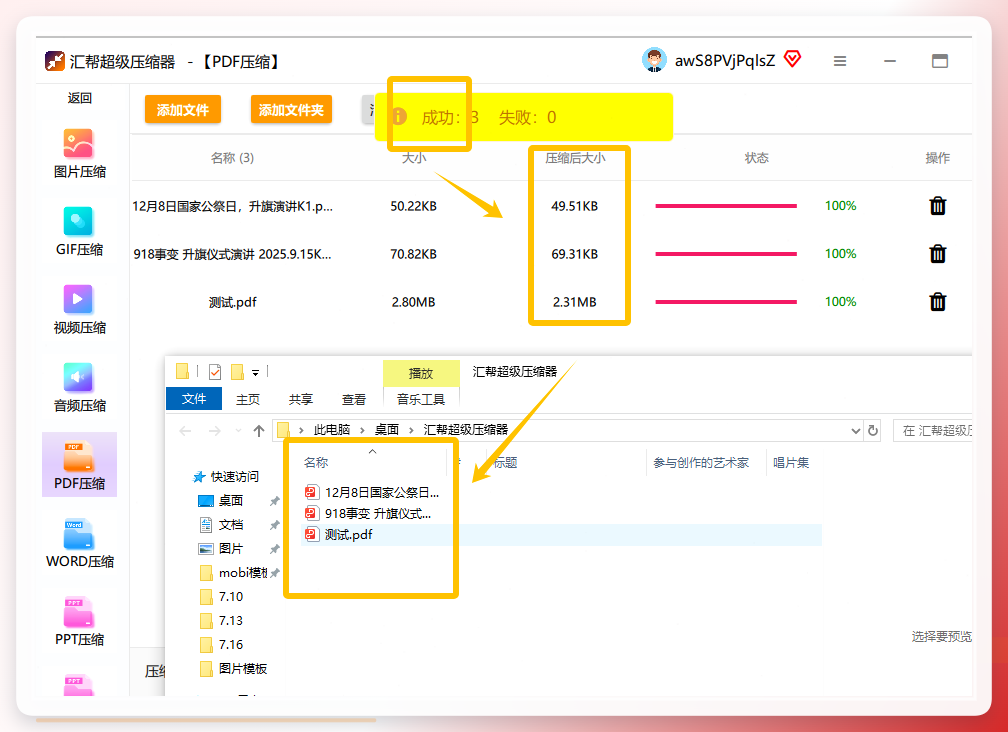Image resolution: width=1008 pixels, height=732 pixels.
Task: Select 快速访问 in navigation pane
Action: 226,476
